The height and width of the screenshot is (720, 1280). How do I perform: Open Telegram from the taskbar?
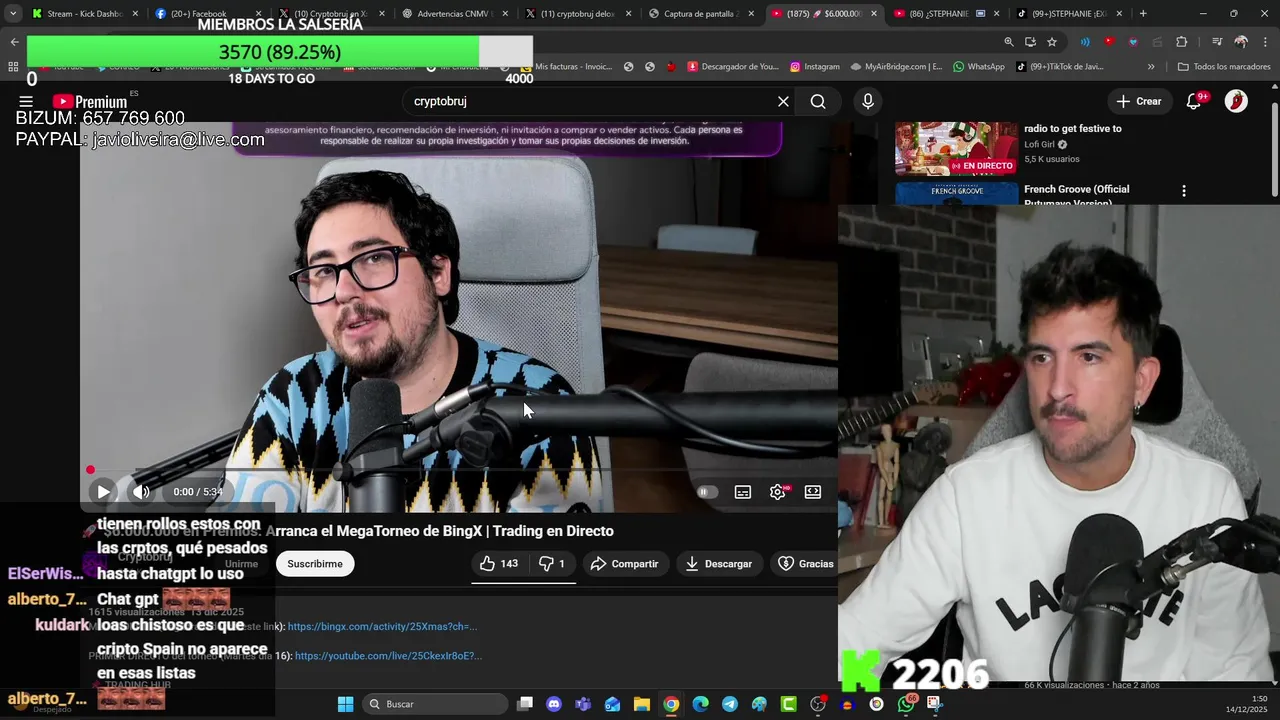tap(730, 704)
